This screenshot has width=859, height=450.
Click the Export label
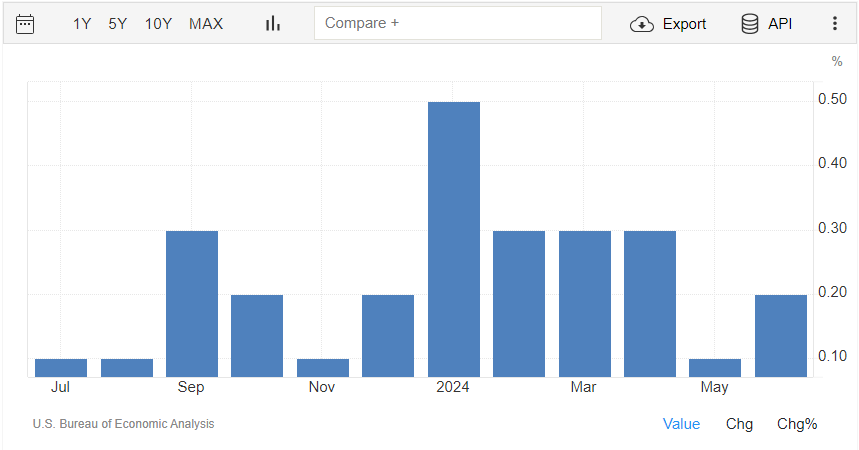[684, 24]
